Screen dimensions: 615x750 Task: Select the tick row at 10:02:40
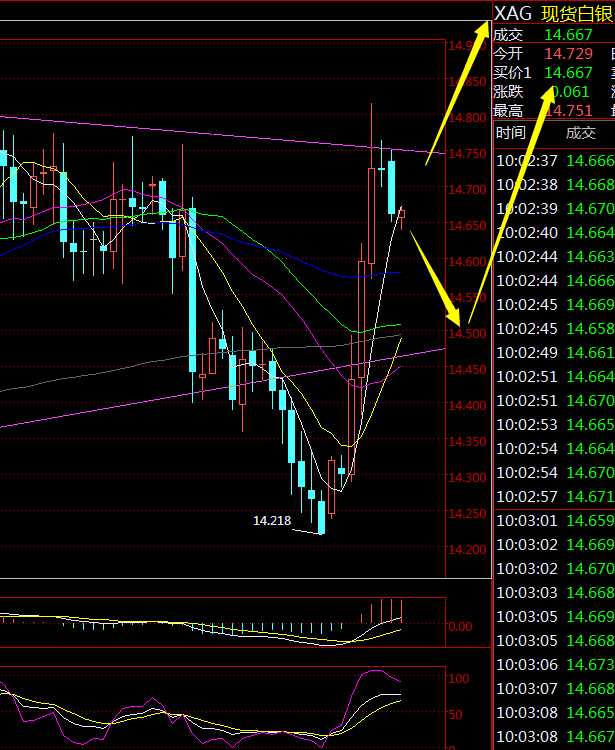(555, 232)
